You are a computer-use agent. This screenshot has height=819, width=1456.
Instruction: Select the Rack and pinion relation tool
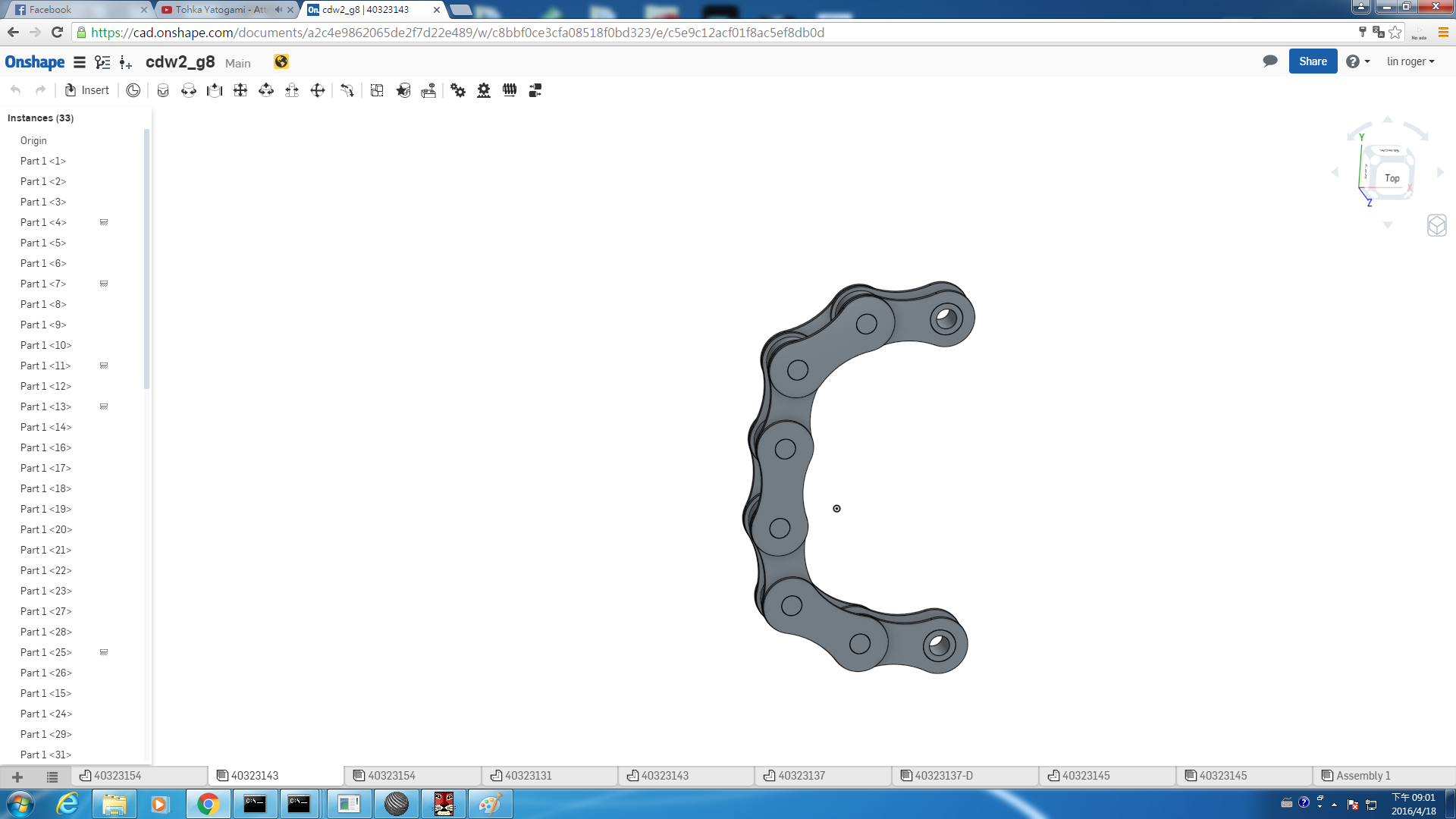484,90
